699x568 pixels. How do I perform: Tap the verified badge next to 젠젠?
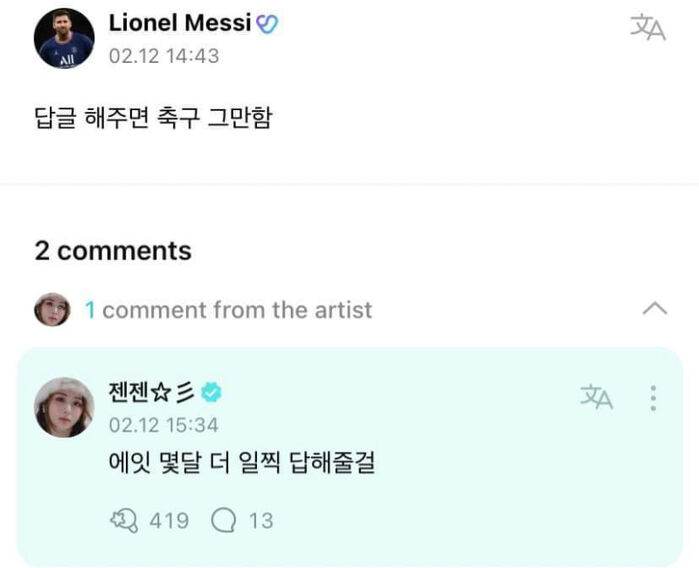point(211,392)
